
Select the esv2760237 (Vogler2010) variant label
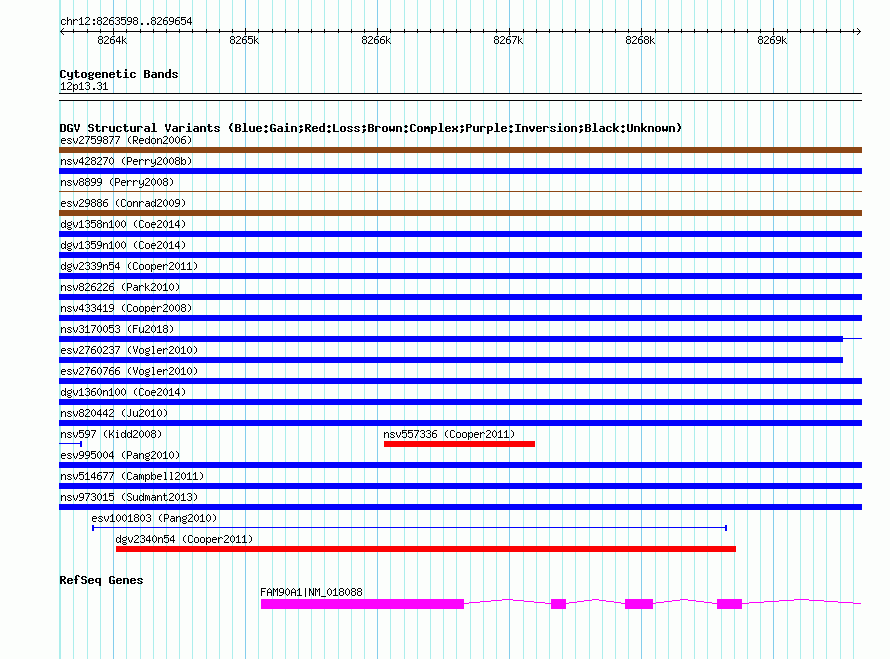129,350
